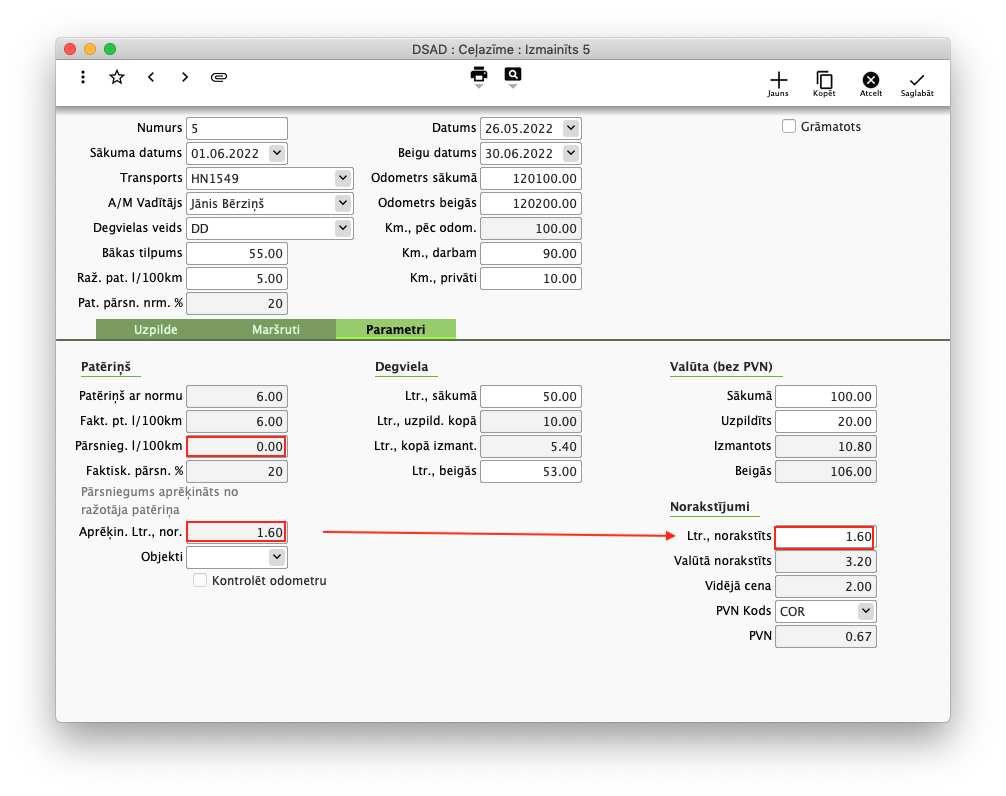Viewport: 1006px width, 796px height.
Task: Expand the Transports dropdown
Action: 343,178
